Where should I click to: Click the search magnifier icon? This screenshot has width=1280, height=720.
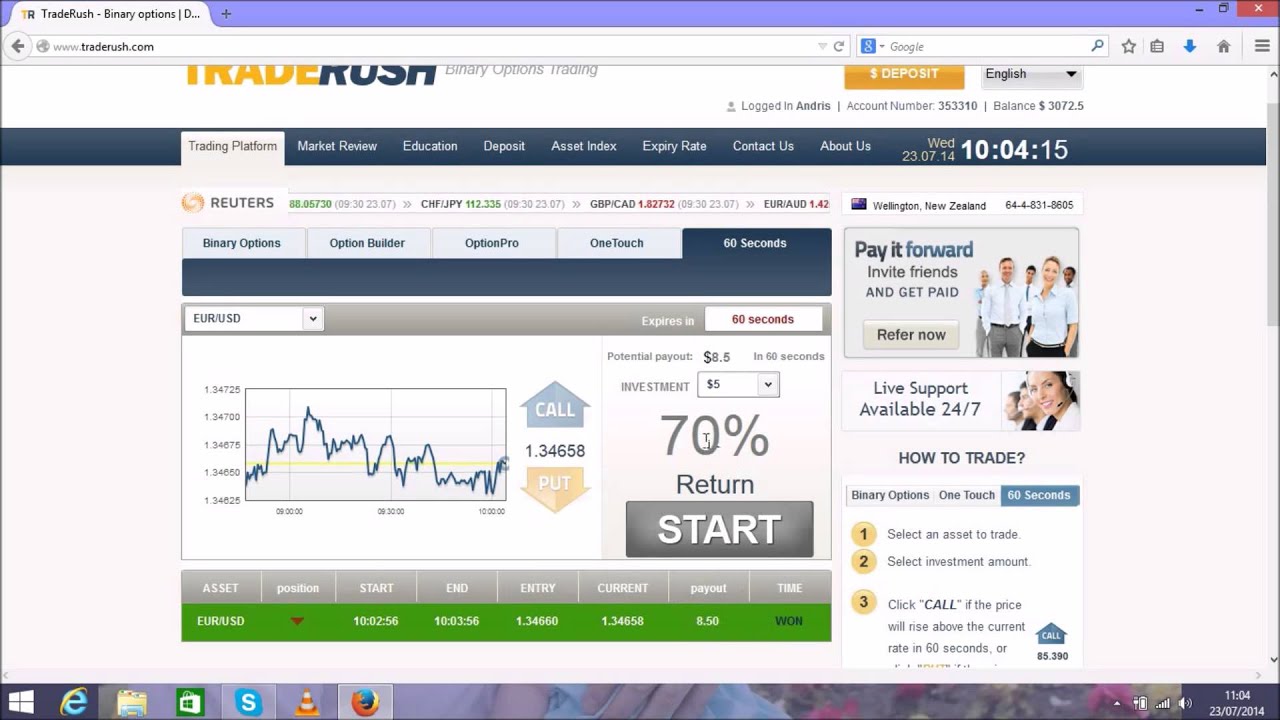coord(1097,46)
